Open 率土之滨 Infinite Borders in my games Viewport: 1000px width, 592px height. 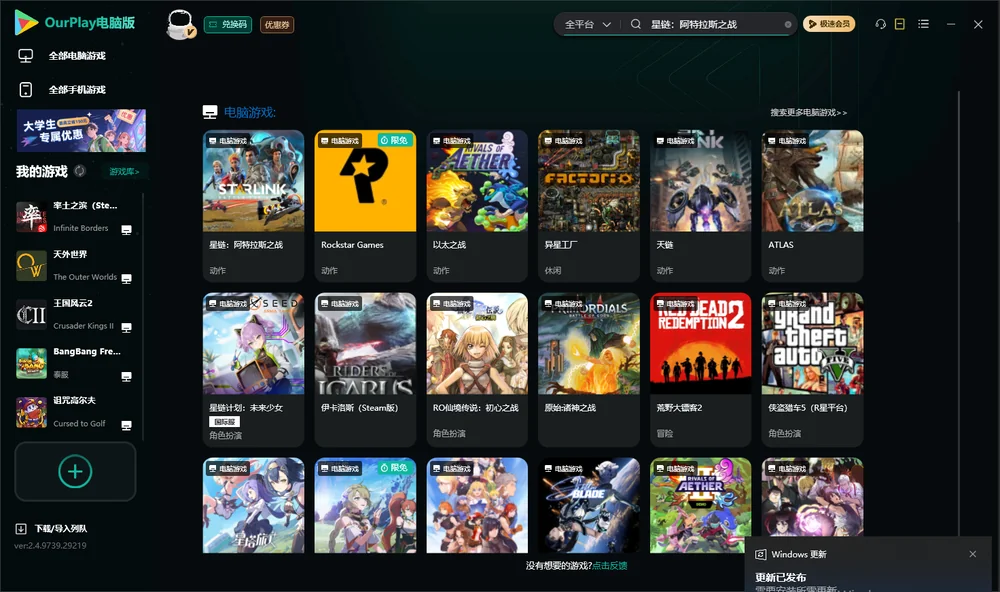point(75,217)
